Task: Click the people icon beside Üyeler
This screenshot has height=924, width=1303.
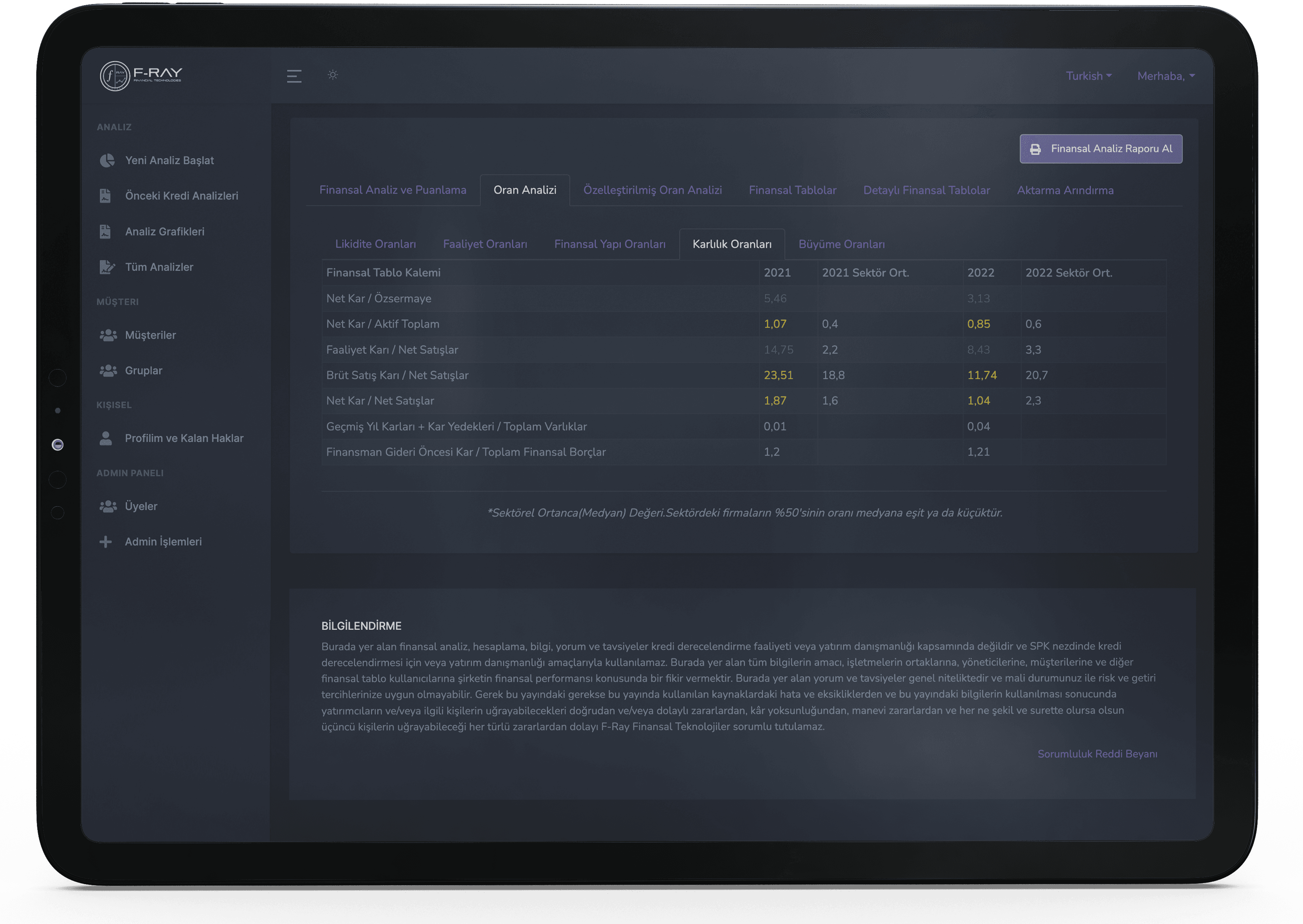Action: [108, 506]
